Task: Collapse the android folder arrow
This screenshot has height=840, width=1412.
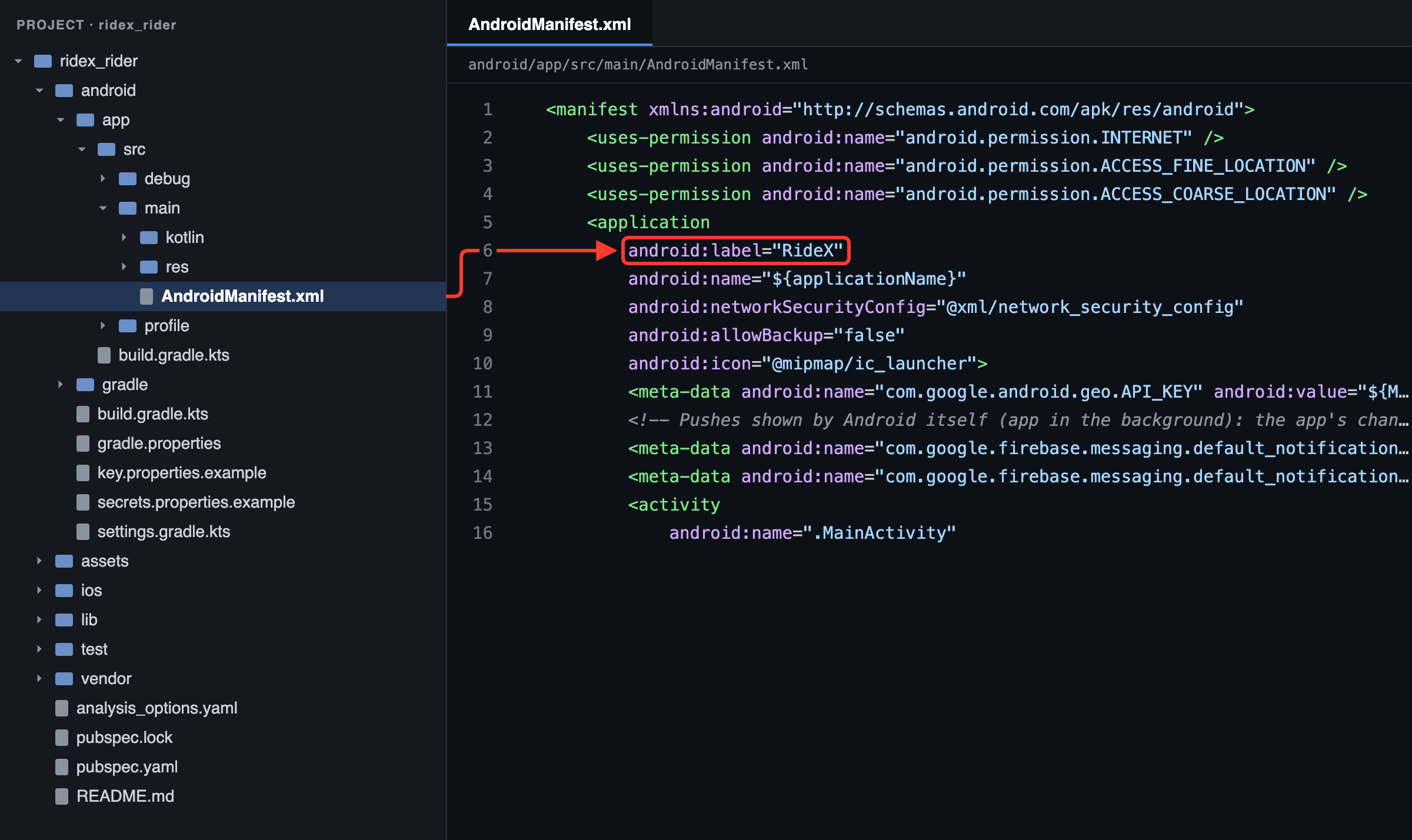Action: (x=39, y=91)
